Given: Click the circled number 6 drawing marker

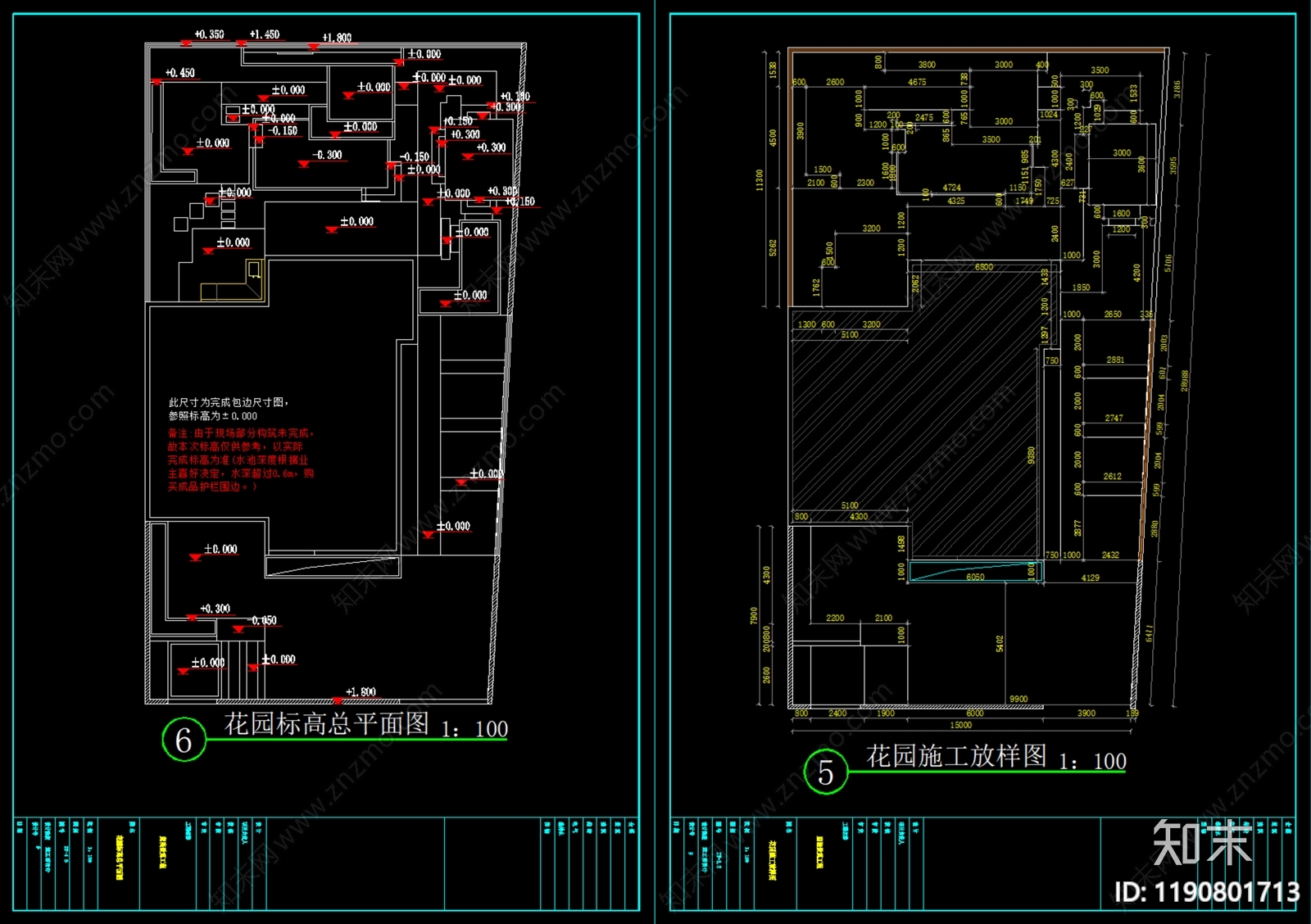Looking at the screenshot, I should tap(184, 740).
